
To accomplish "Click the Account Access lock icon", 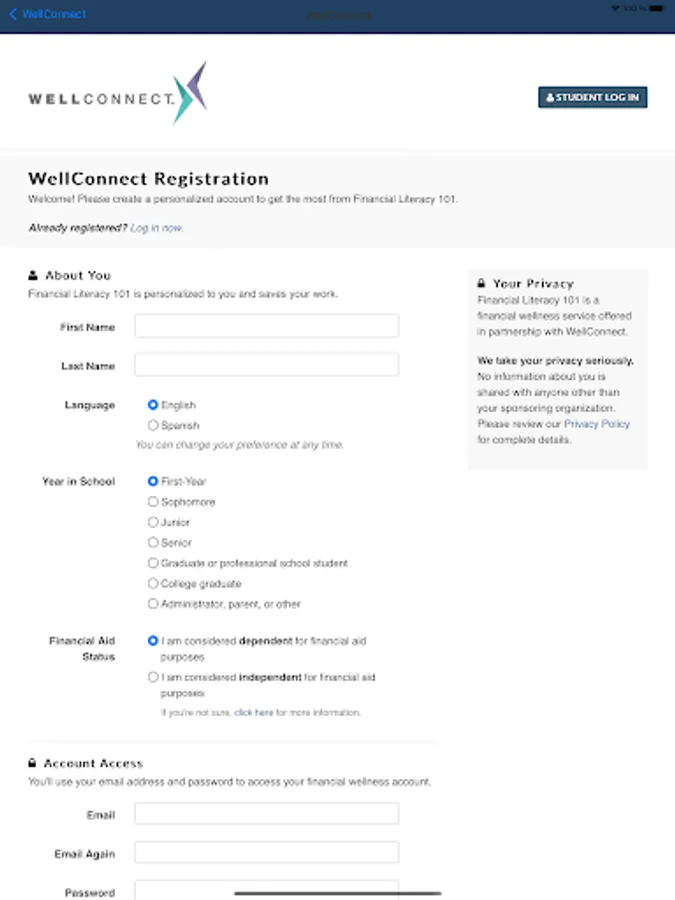I will [33, 763].
